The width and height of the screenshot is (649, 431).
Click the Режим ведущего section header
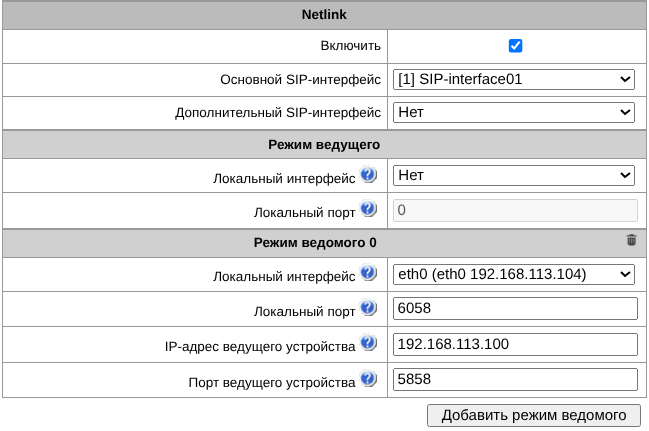pos(324,145)
